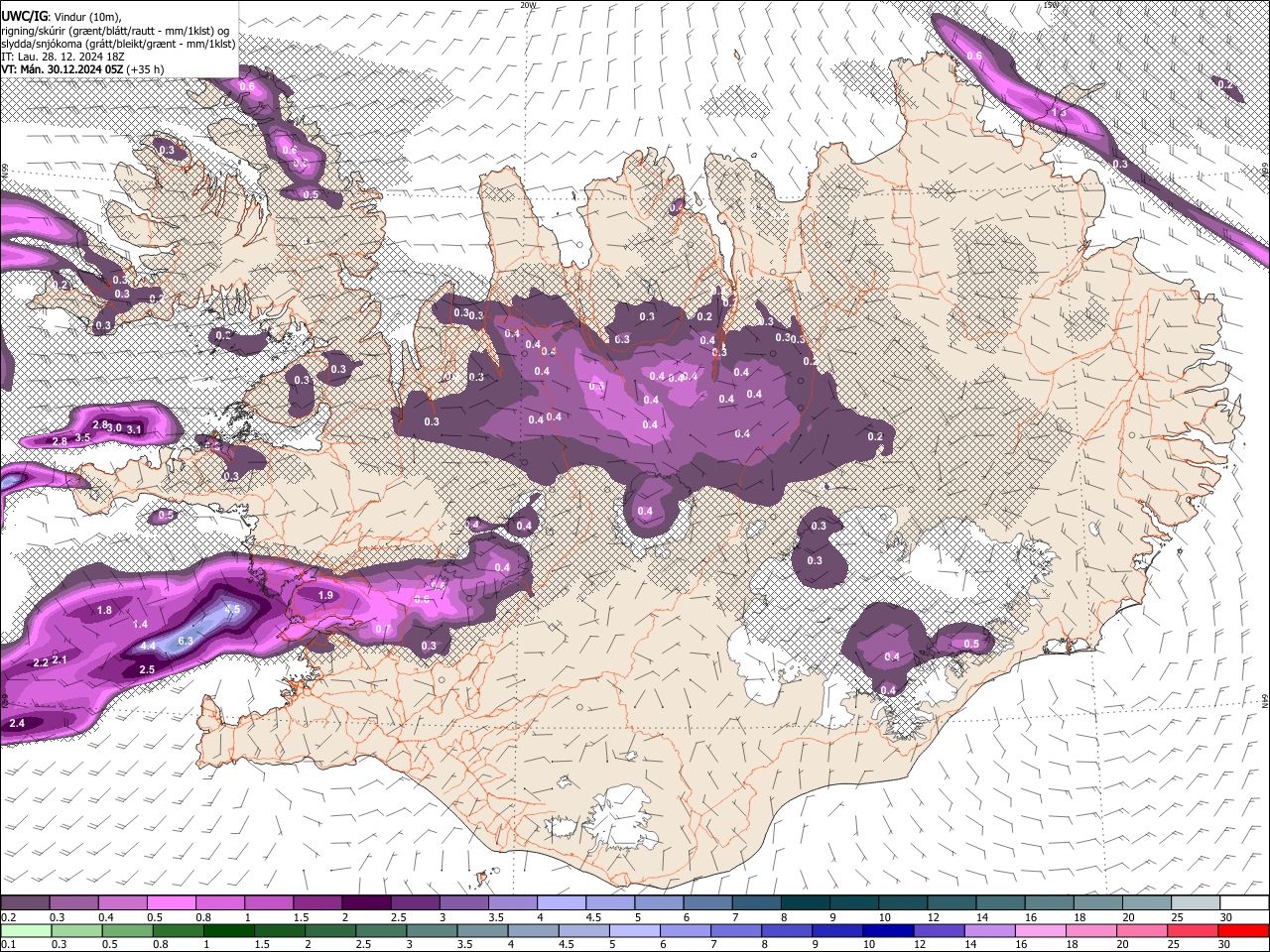Image resolution: width=1270 pixels, height=952 pixels.
Task: Select the 2.4 value on the map
Action: pyautogui.click(x=17, y=724)
